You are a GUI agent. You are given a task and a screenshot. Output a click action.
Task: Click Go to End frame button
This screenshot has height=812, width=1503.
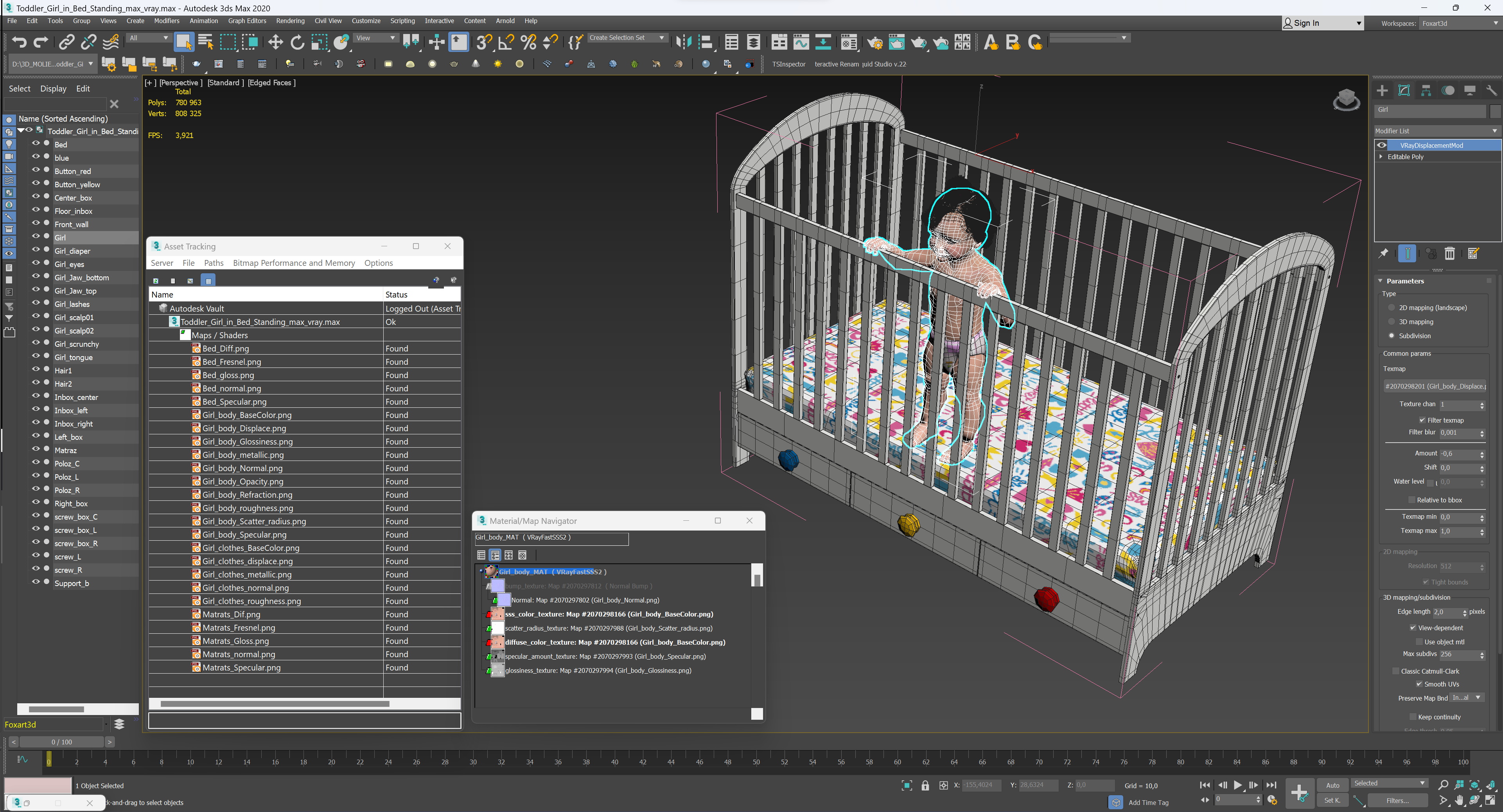click(x=1271, y=785)
